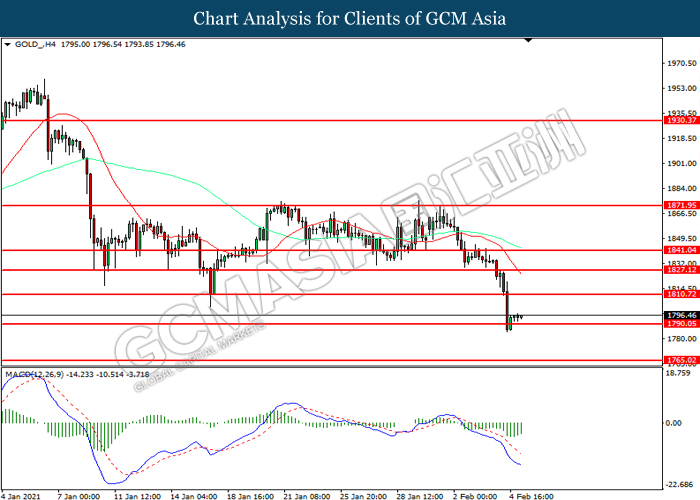Select the 1765.02 red price label
Screen dimensions: 700x500
point(682,360)
